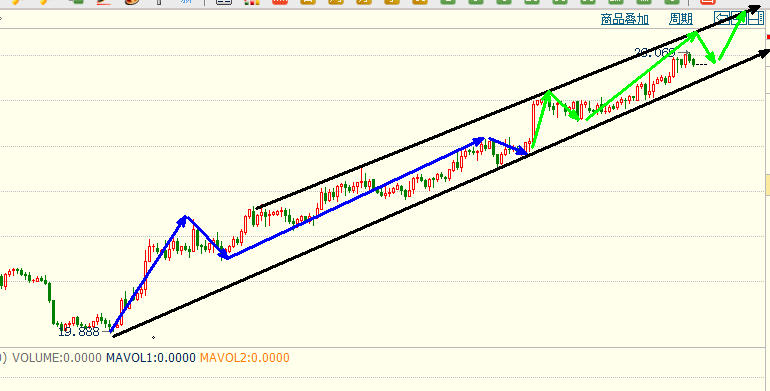Click the table grid icon after the toolbar separator
The width and height of the screenshot is (770, 391).
pyautogui.click(x=224, y=1)
